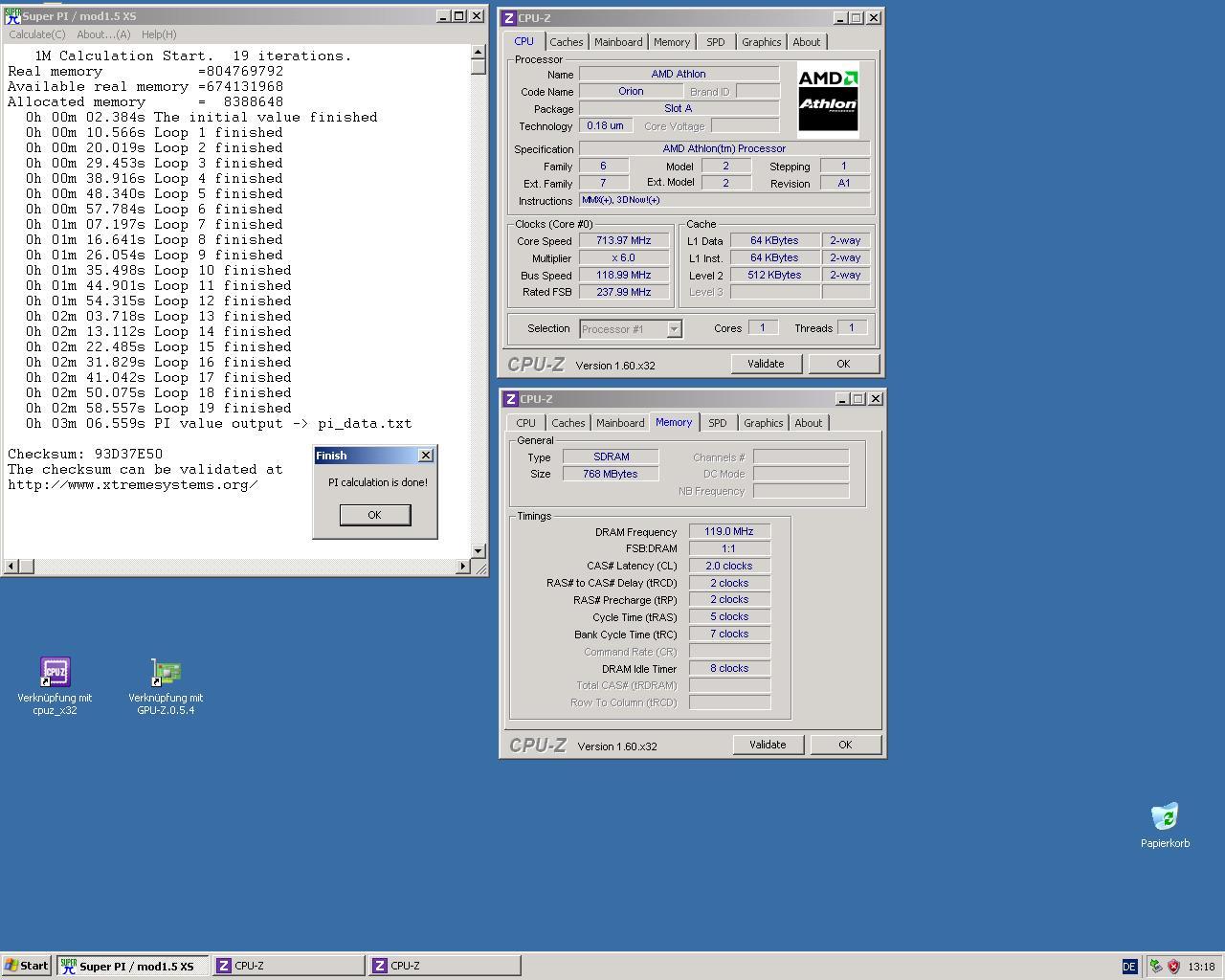Click the DRAM Frequency 119.0 MHz value
The height and width of the screenshot is (980, 1225).
pos(729,531)
